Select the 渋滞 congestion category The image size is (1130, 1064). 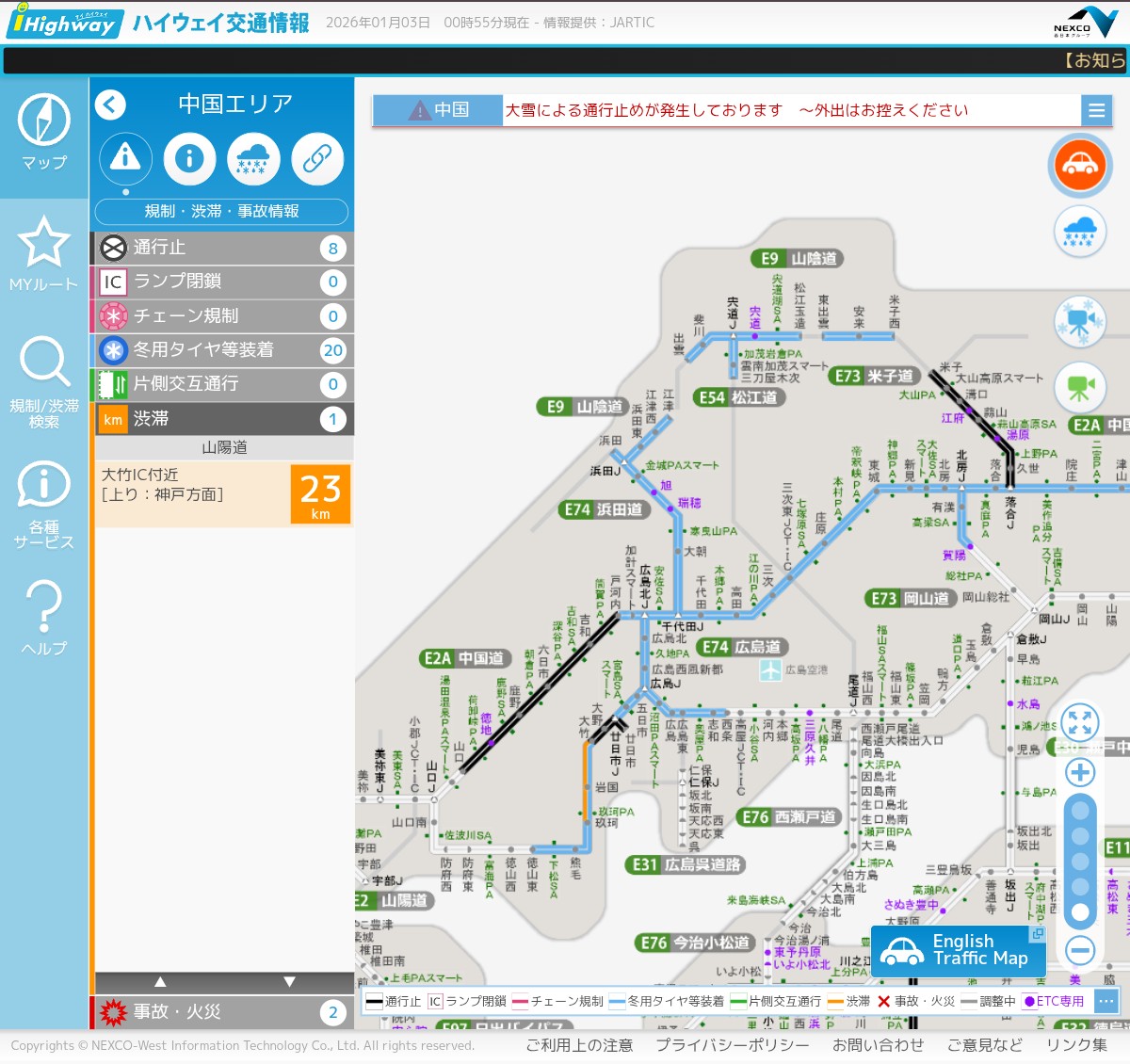(222, 419)
